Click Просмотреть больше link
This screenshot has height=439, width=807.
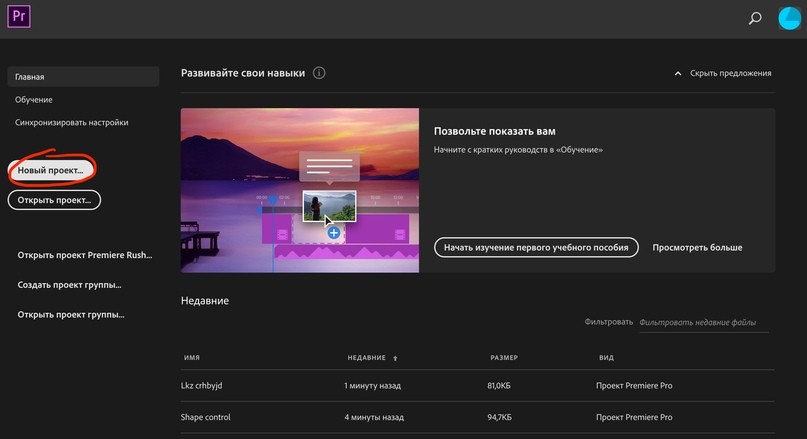click(697, 248)
